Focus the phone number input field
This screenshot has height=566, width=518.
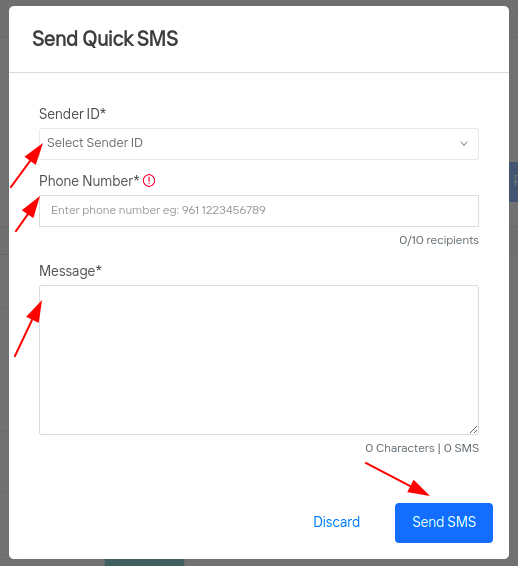[x=259, y=211]
